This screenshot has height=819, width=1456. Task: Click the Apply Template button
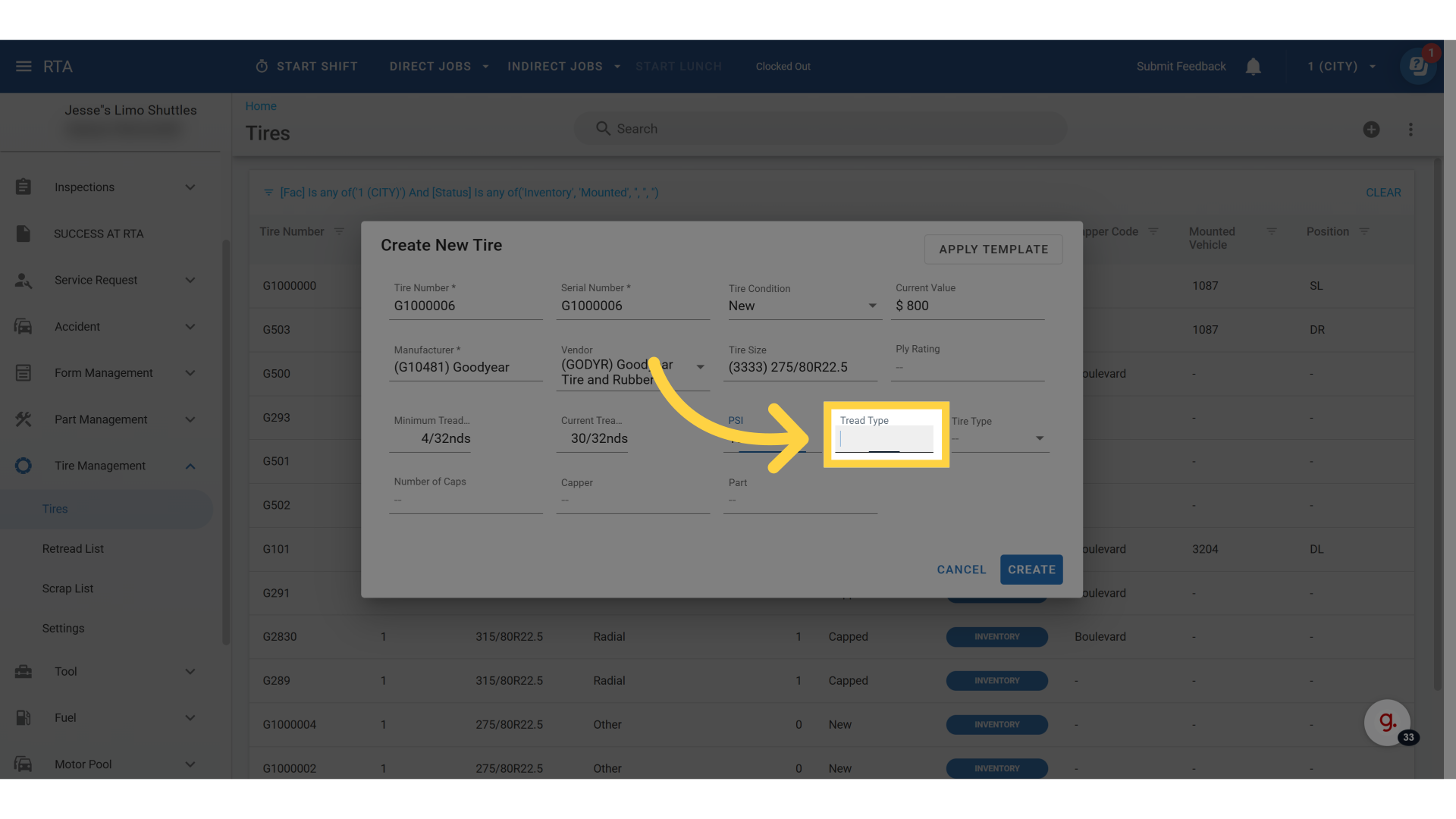coord(993,249)
